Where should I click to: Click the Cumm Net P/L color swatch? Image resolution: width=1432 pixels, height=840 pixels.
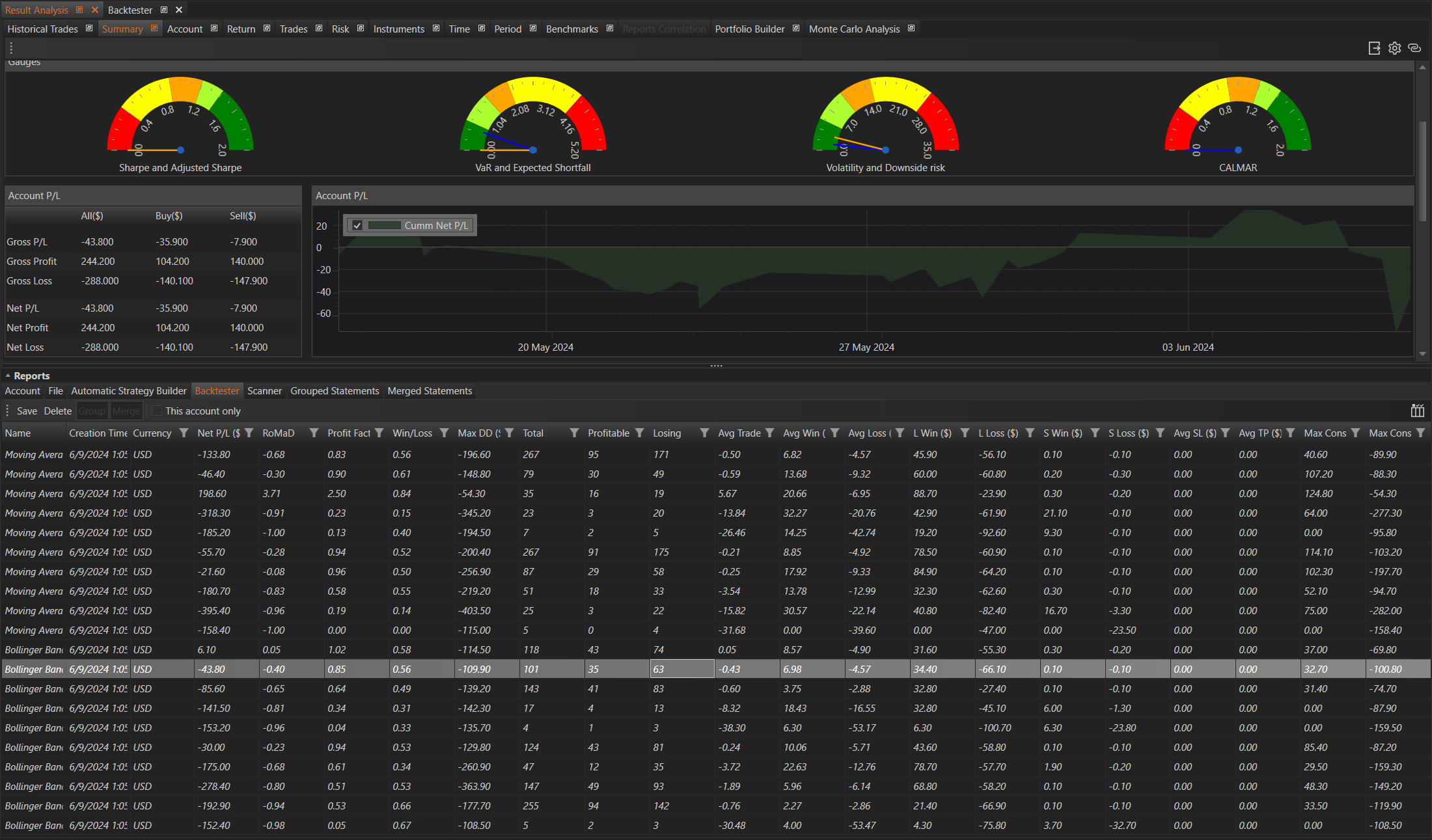point(384,226)
